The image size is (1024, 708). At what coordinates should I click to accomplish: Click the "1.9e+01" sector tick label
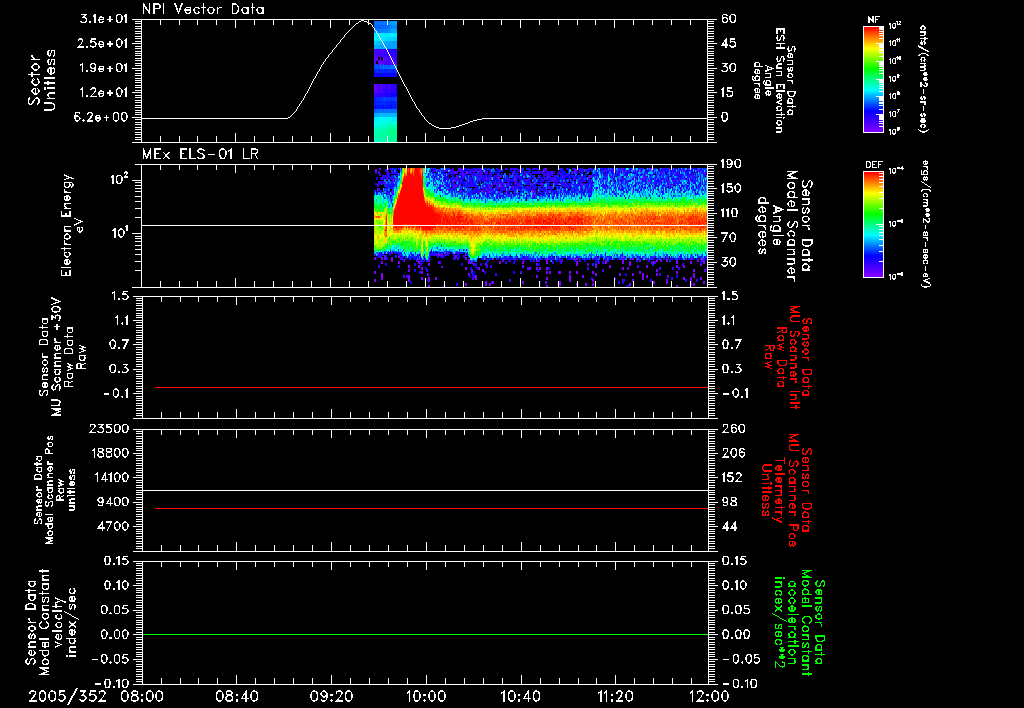click(103, 68)
